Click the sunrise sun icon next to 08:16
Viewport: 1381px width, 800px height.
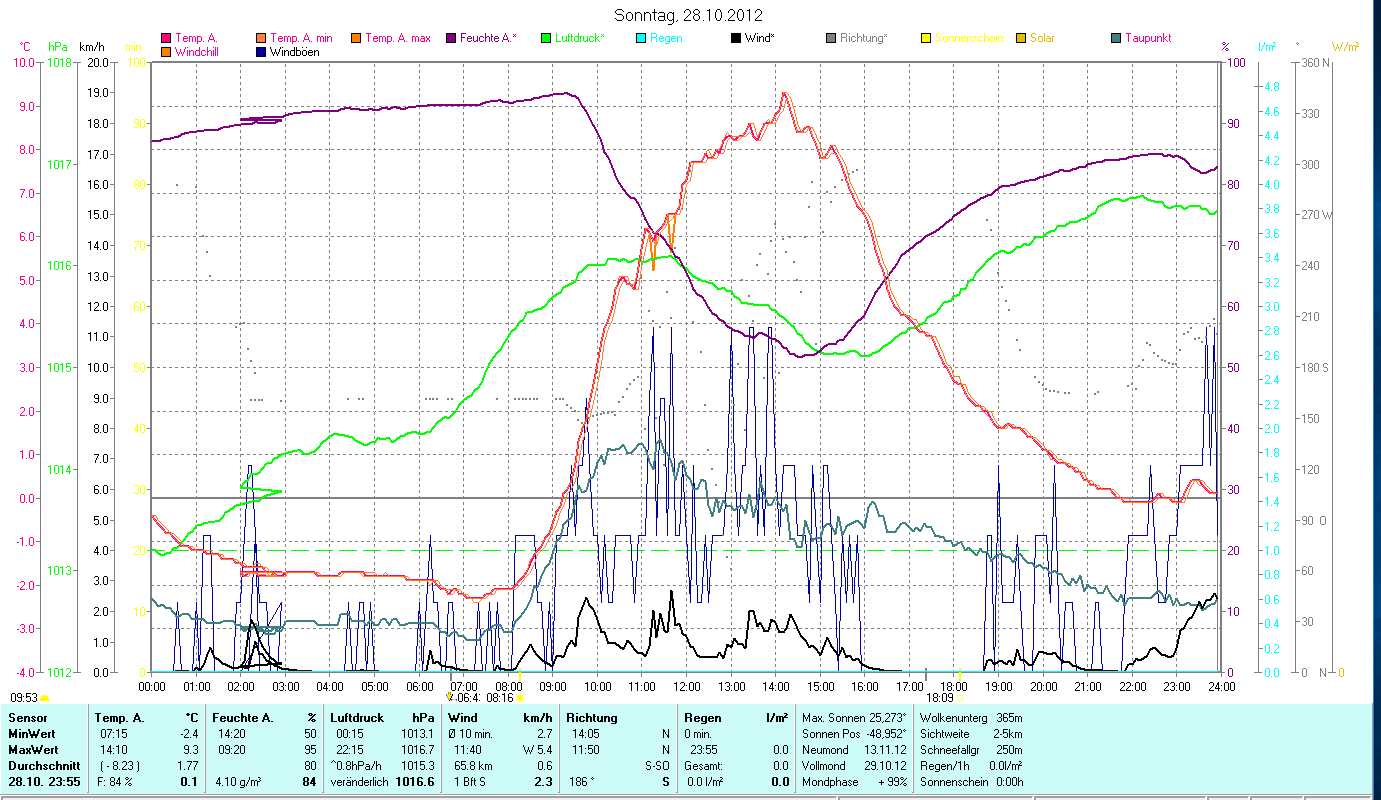point(520,698)
